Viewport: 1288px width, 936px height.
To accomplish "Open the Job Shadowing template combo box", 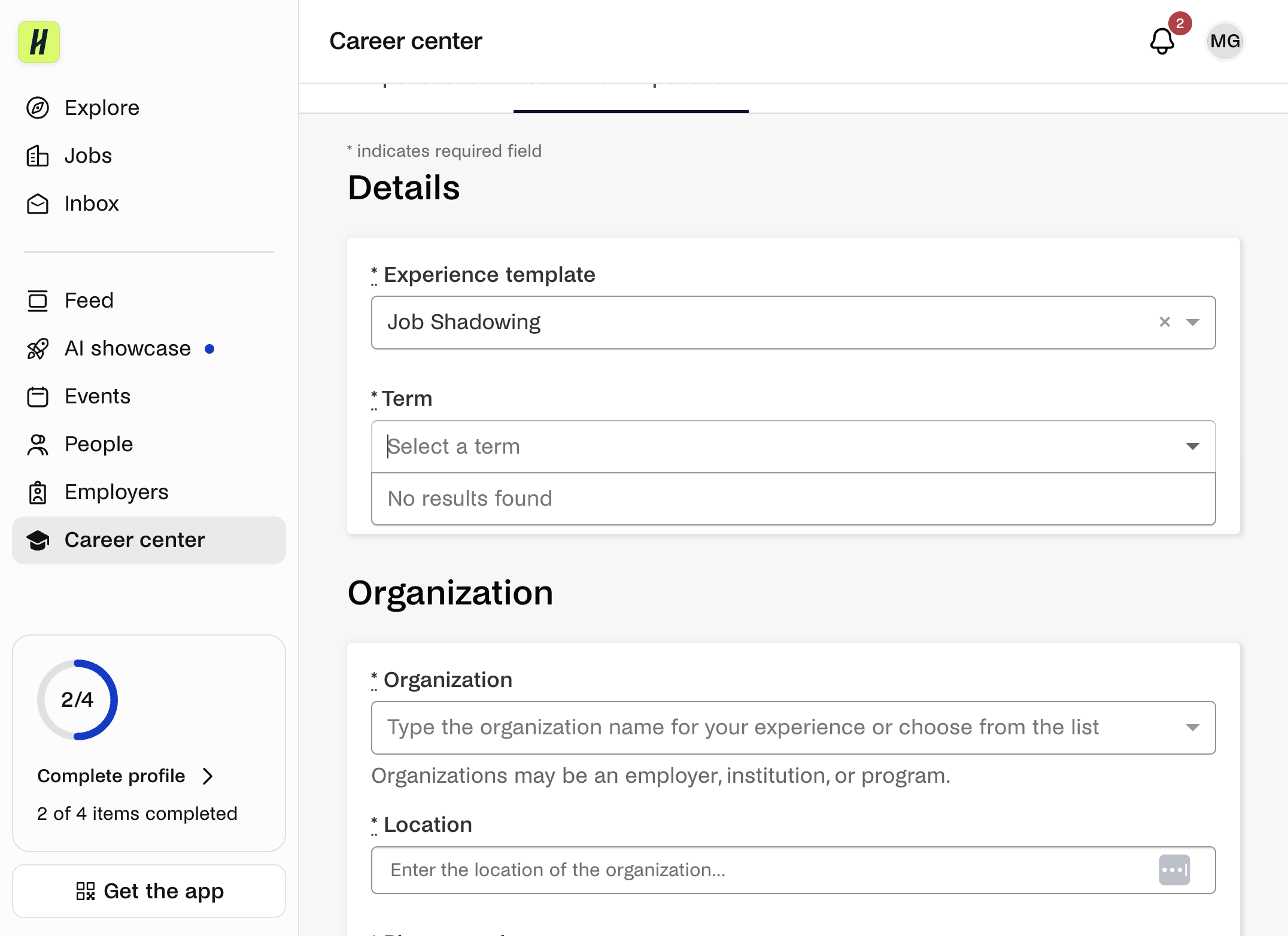I will pos(793,322).
